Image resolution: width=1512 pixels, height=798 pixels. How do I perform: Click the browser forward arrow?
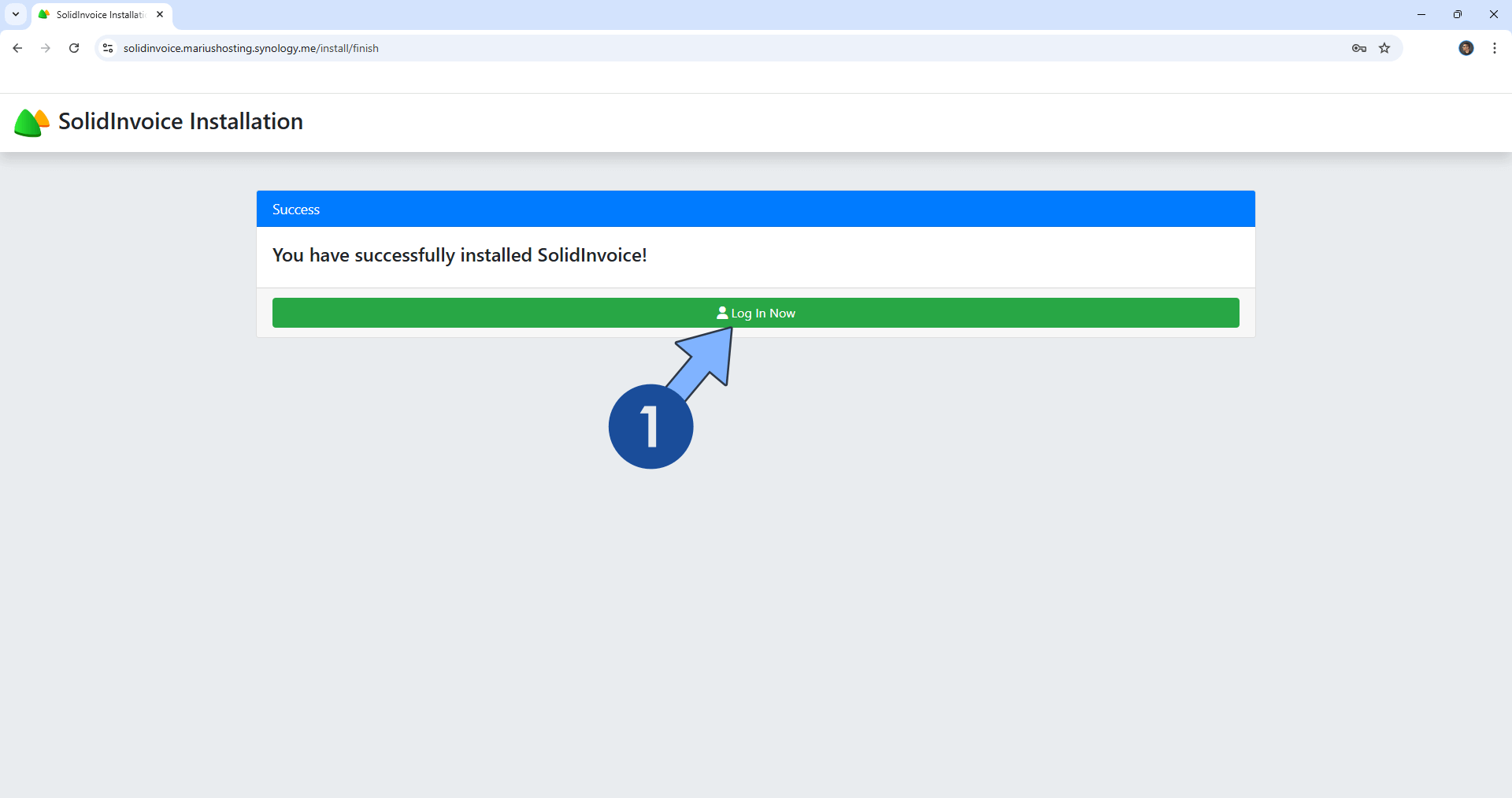click(46, 48)
